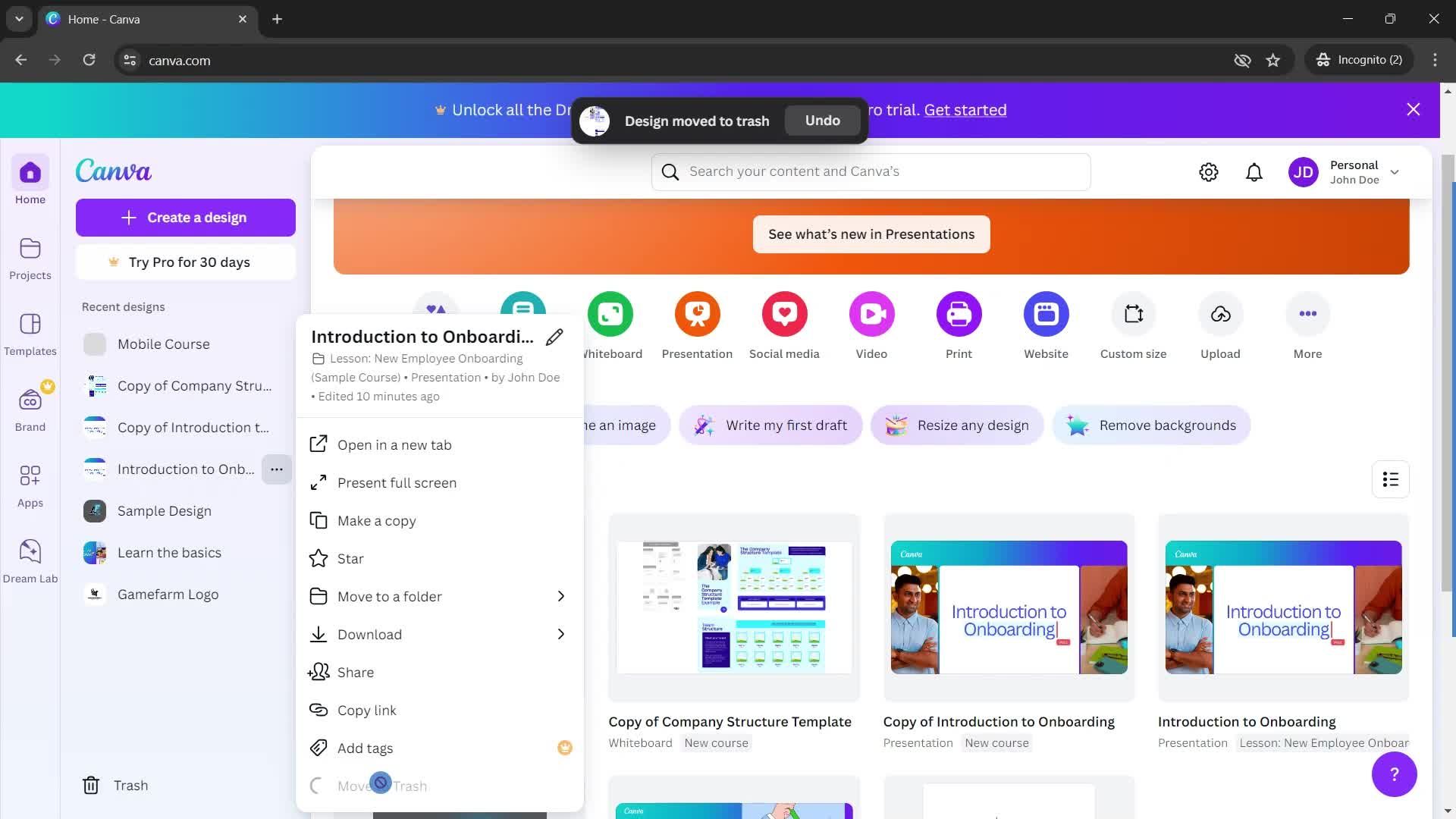Viewport: 1456px width, 819px height.
Task: Click the search input field
Action: point(880,171)
